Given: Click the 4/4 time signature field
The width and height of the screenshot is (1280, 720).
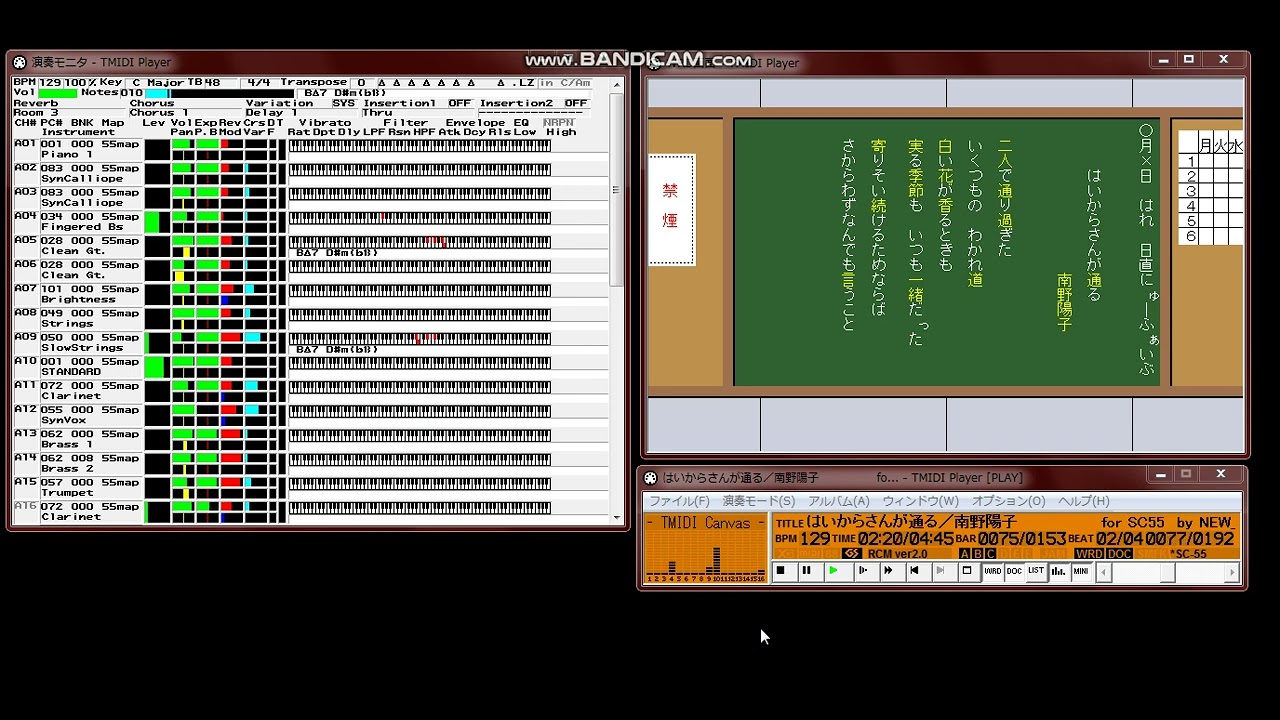Looking at the screenshot, I should coord(259,83).
